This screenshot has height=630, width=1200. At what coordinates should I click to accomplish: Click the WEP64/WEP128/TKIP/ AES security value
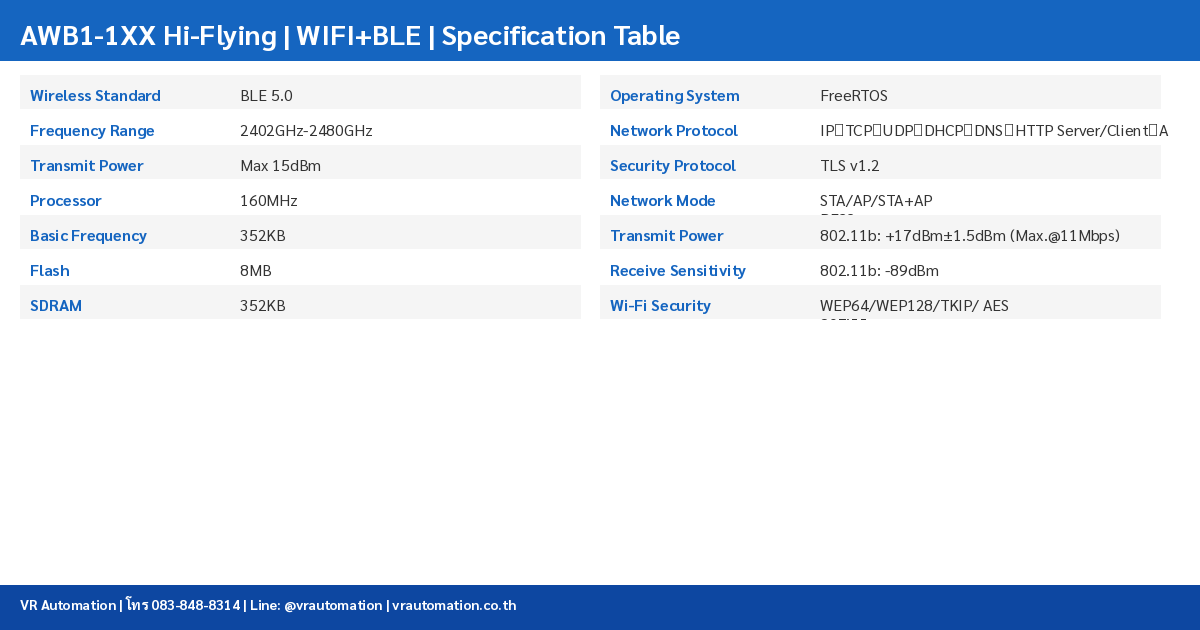[914, 306]
